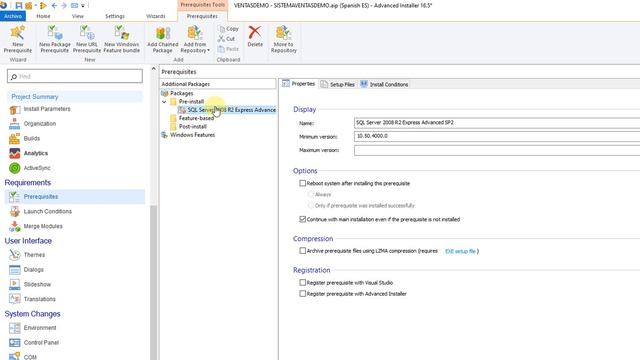Select the Always radio button
Viewport: 640px width, 360px height.
tap(311, 194)
